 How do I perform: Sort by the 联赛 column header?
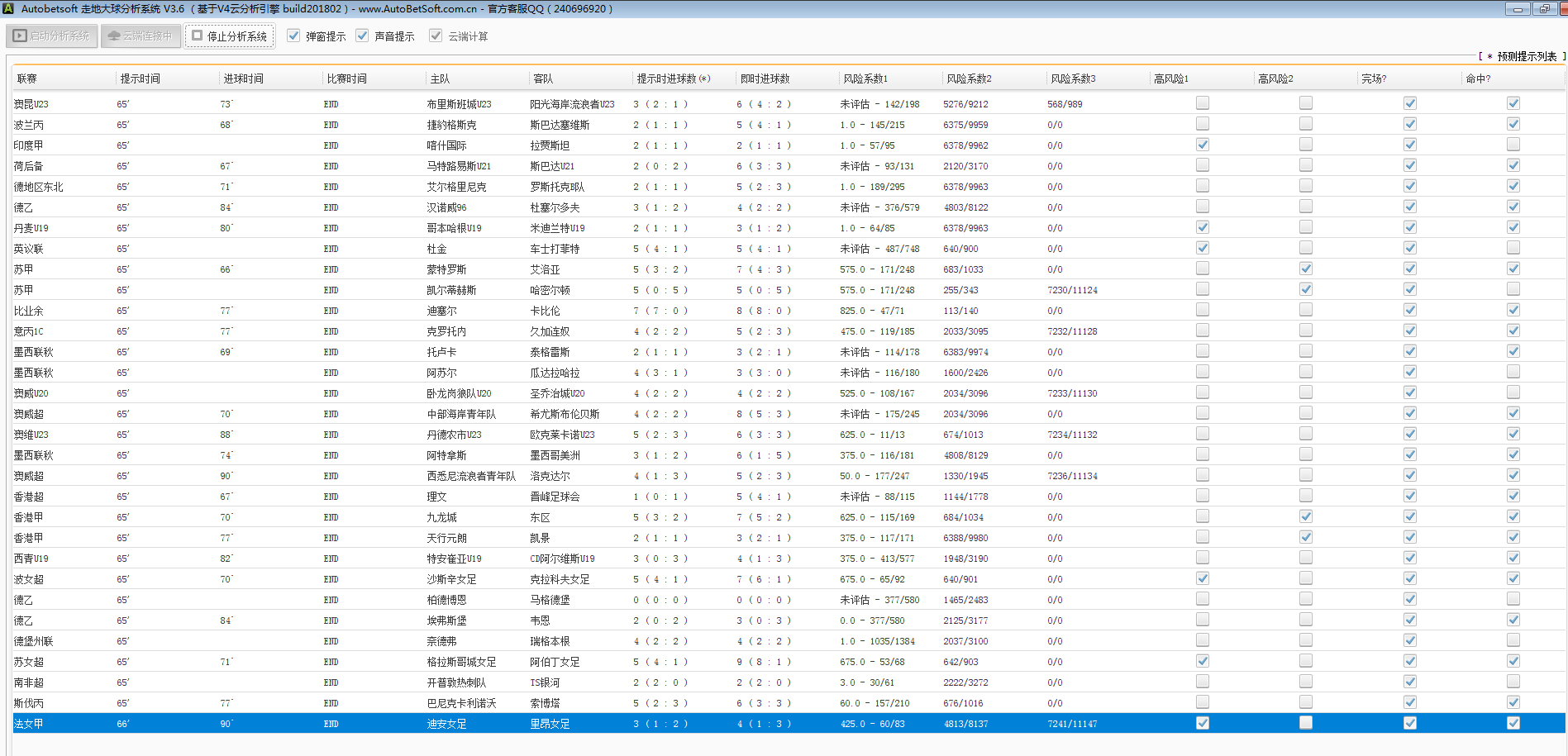pos(27,79)
